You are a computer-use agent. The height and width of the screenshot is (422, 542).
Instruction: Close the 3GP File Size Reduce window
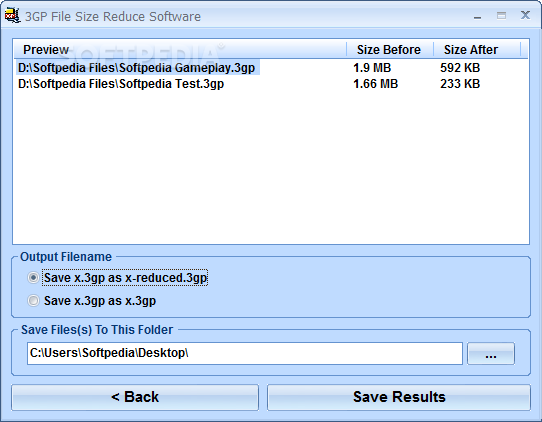[525, 15]
